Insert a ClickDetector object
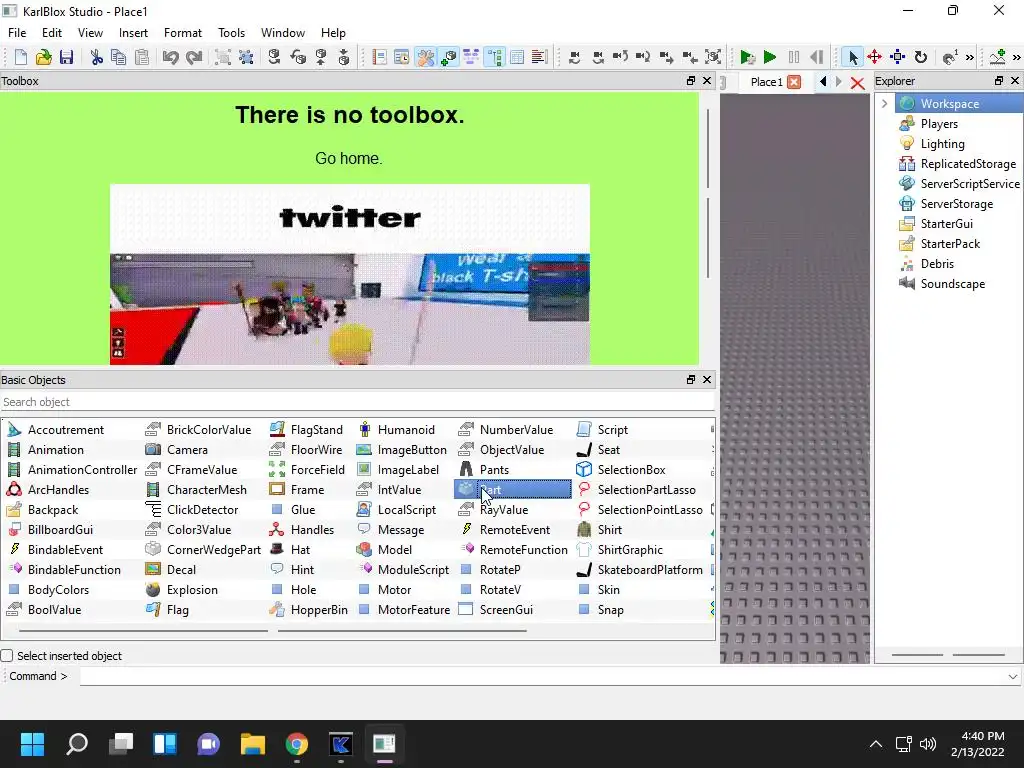Viewport: 1024px width, 768px height. [192, 510]
